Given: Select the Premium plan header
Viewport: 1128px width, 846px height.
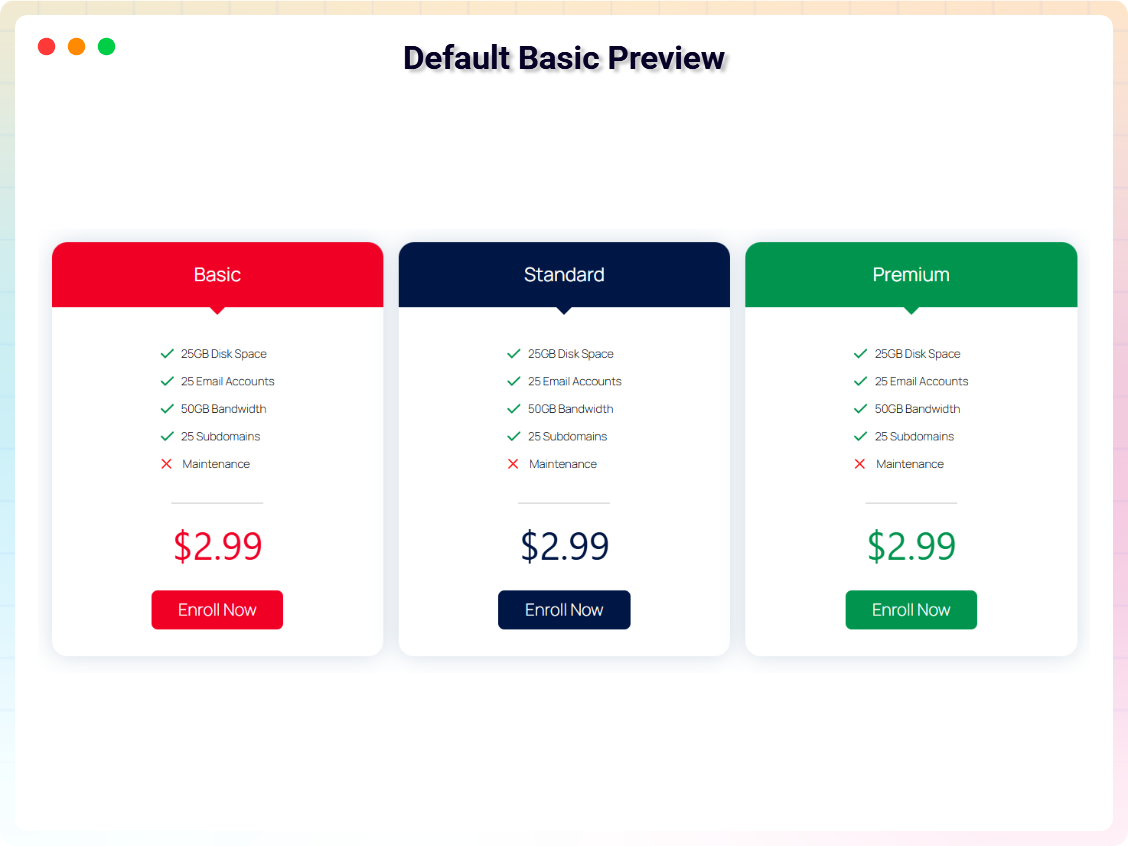Looking at the screenshot, I should point(911,274).
